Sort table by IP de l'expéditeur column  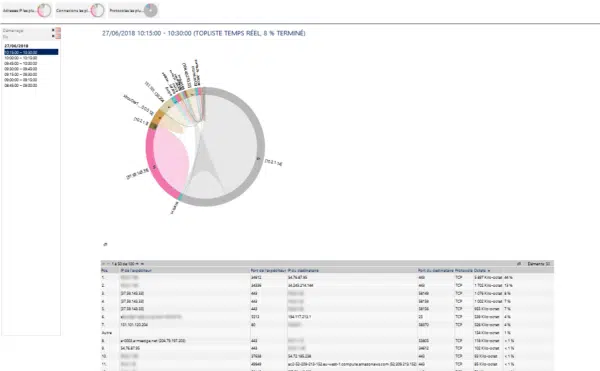pos(136,270)
